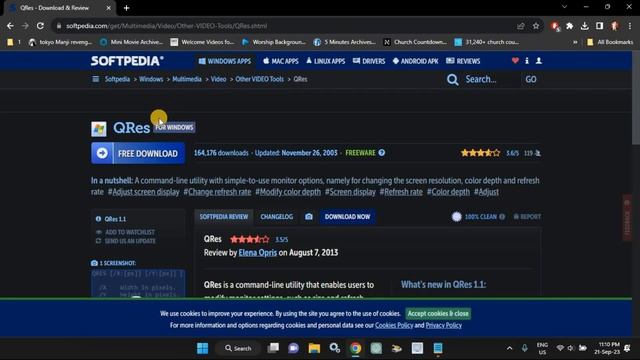Click the search magnifier icon
Screen dimensions: 640x360
point(452,79)
